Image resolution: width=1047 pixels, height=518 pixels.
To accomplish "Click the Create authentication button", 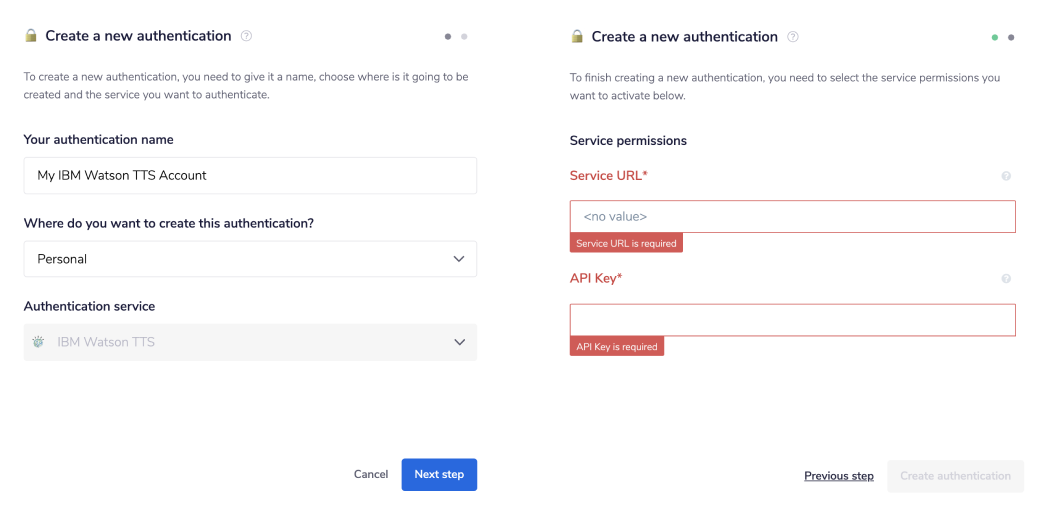I will coord(955,476).
